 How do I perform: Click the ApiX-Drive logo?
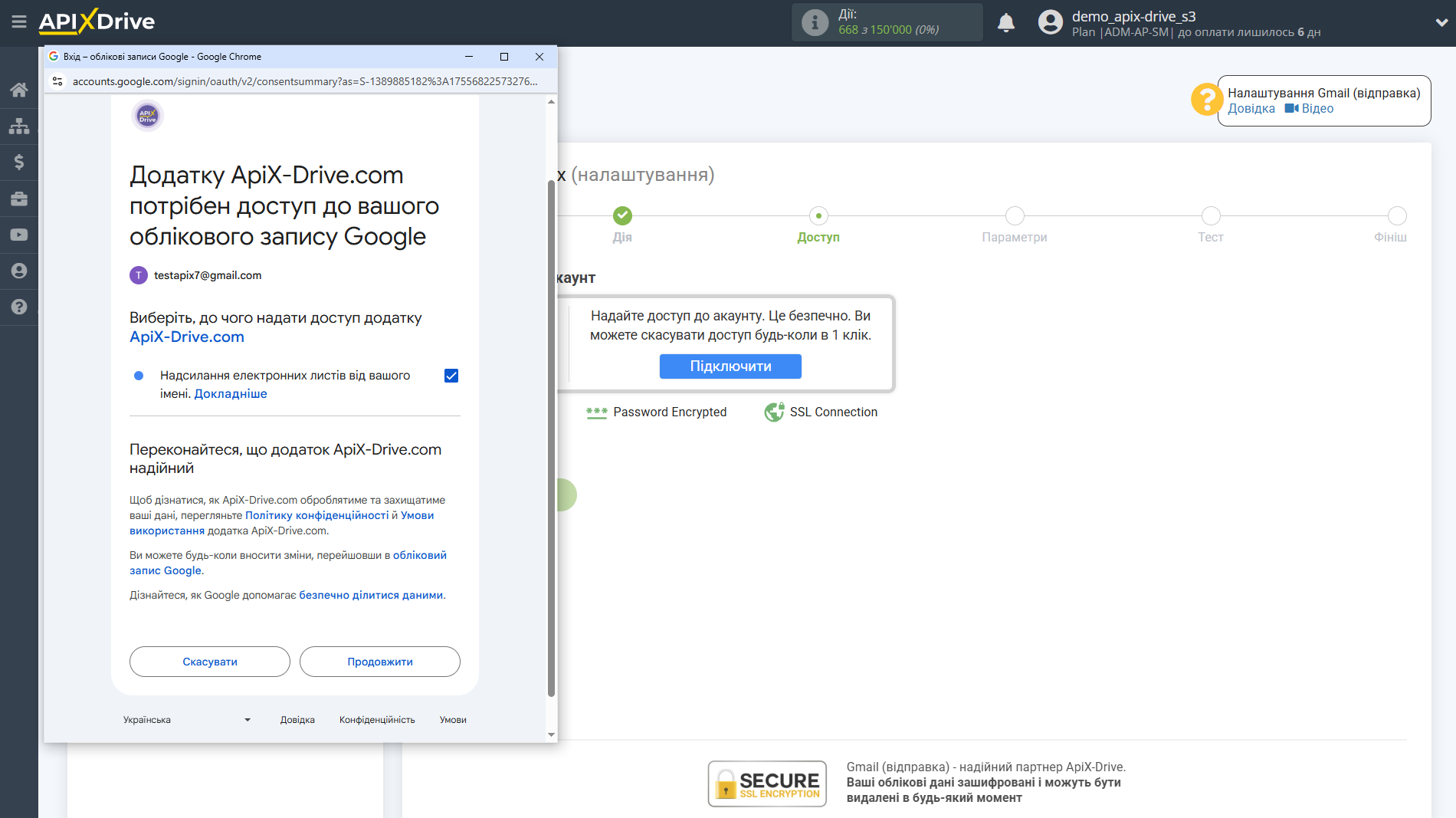[x=97, y=21]
